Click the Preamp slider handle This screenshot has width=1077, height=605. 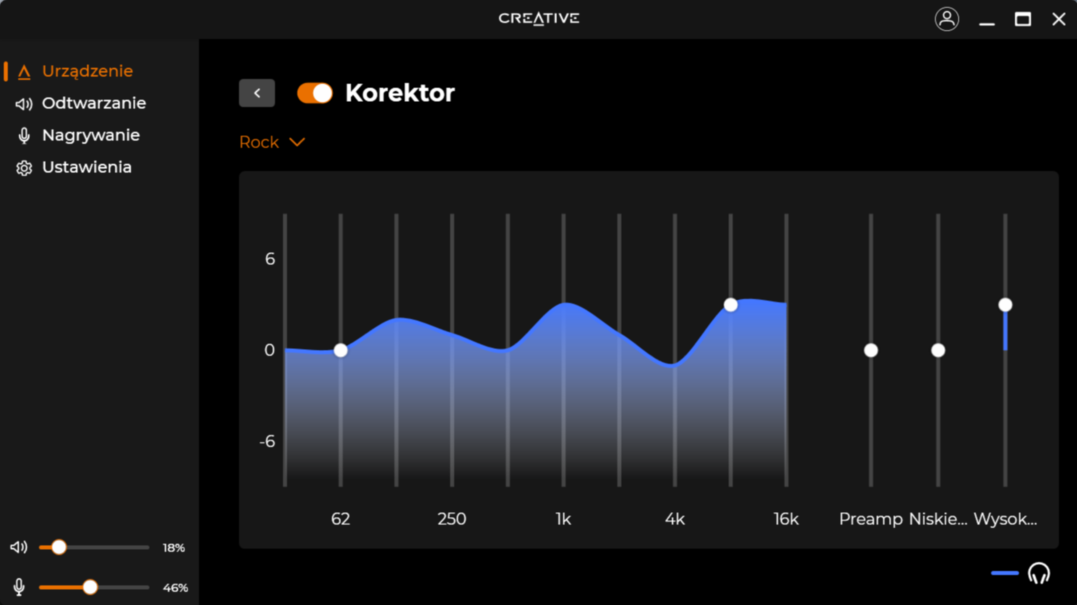click(871, 350)
